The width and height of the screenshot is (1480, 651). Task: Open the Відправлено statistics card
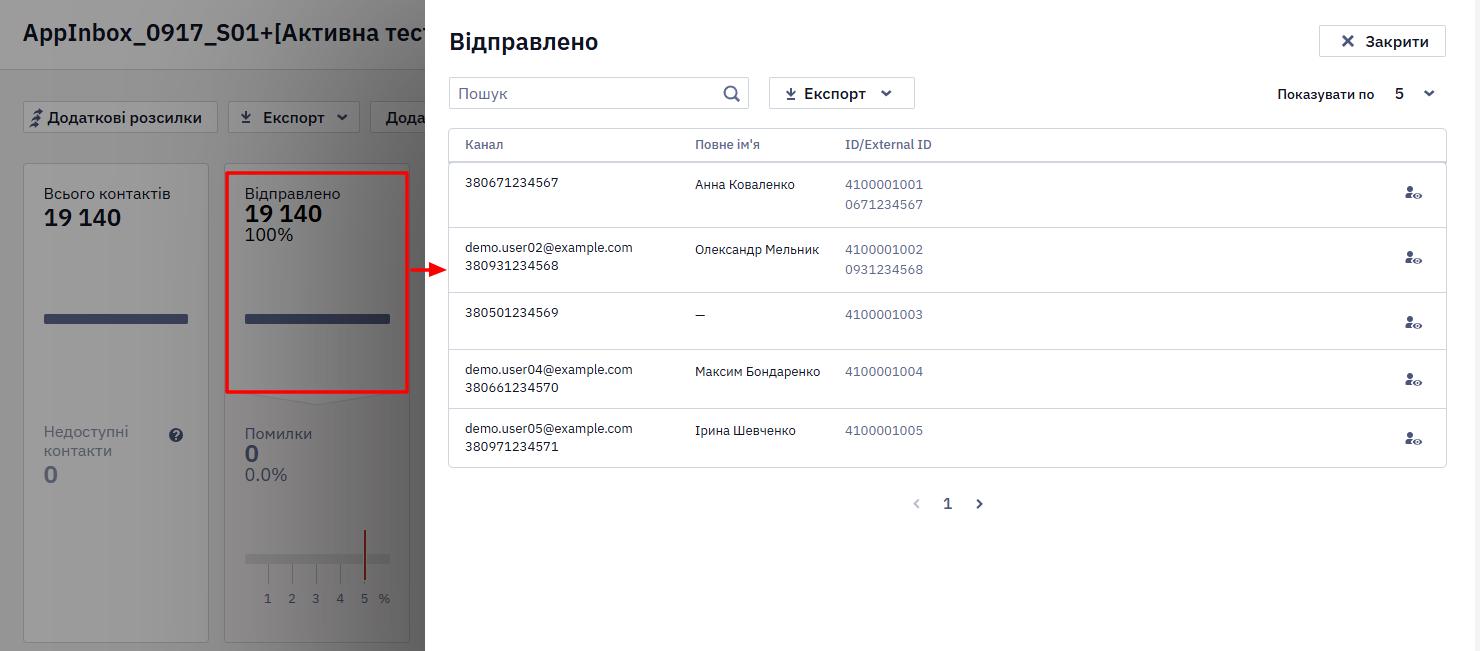pyautogui.click(x=317, y=283)
